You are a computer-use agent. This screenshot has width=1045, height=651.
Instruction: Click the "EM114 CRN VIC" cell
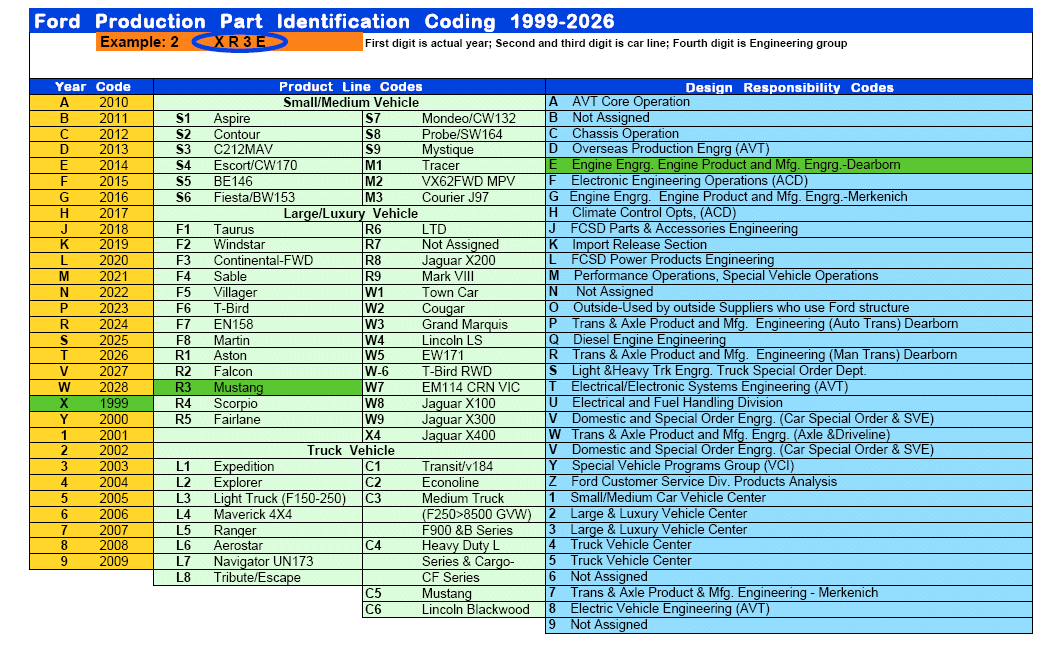click(471, 388)
